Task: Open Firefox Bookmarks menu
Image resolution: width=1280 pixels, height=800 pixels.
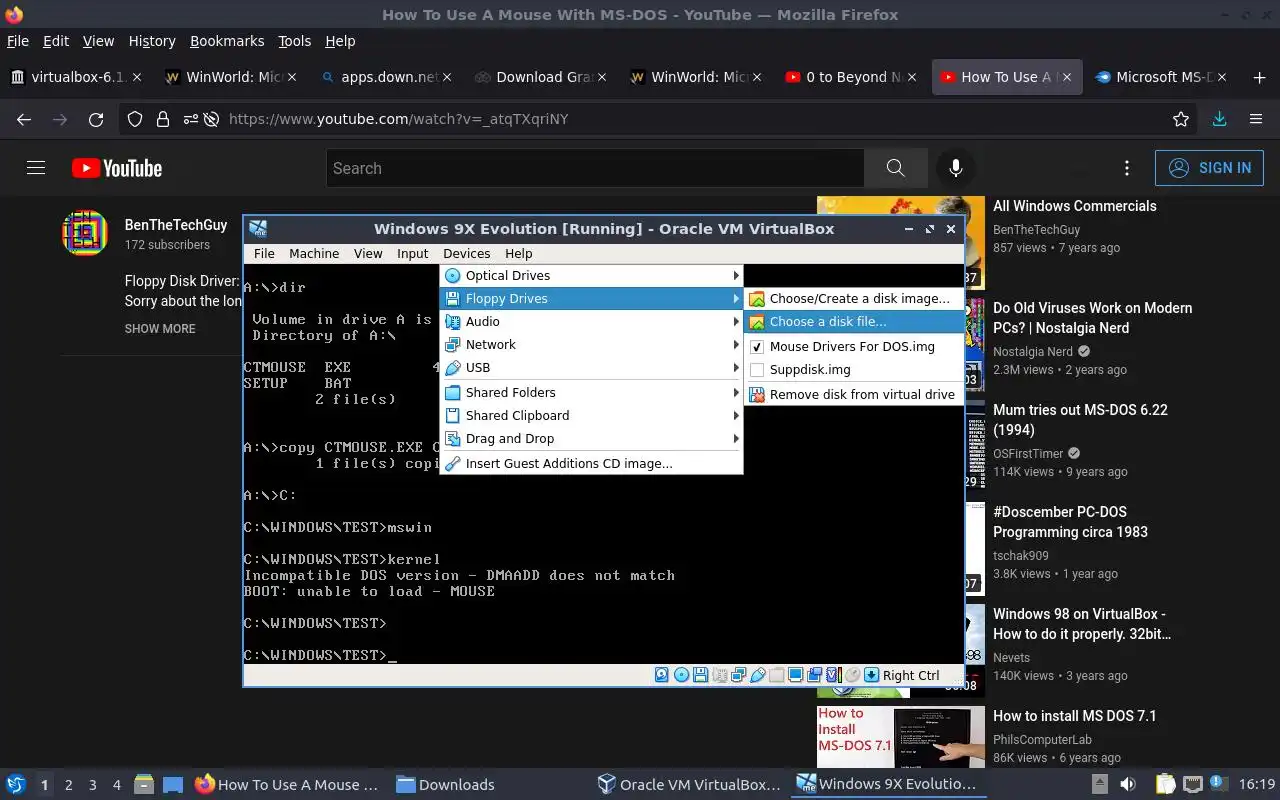Action: [x=227, y=41]
